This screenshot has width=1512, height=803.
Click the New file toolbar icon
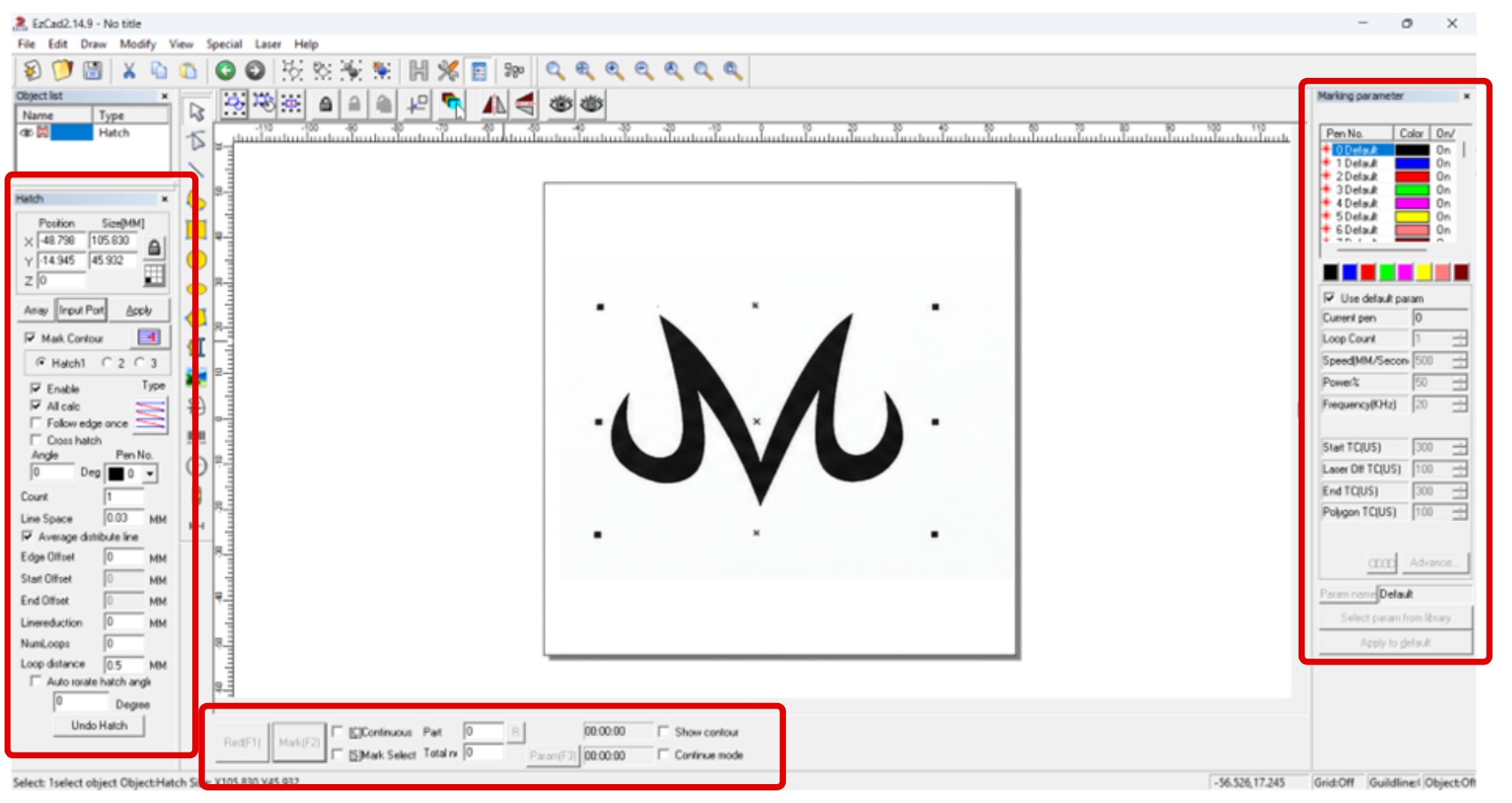point(32,71)
